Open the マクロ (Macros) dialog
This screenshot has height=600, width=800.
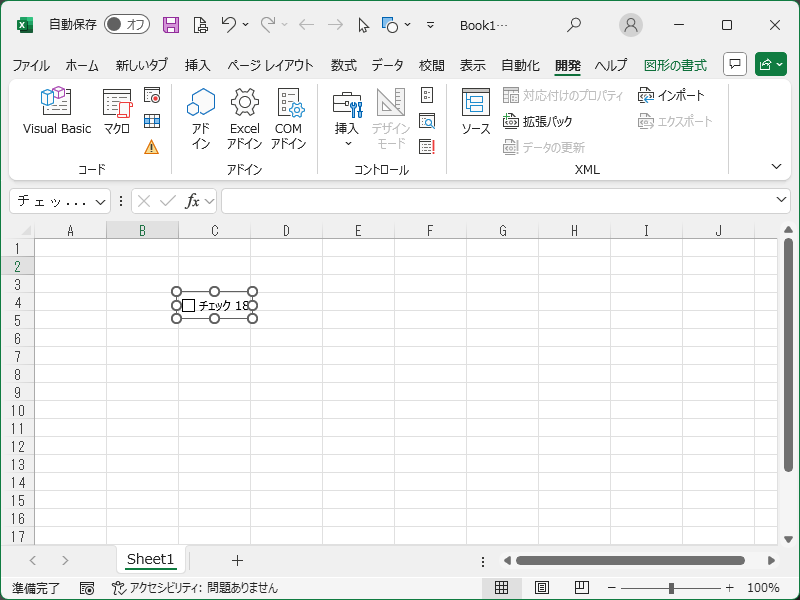[117, 111]
